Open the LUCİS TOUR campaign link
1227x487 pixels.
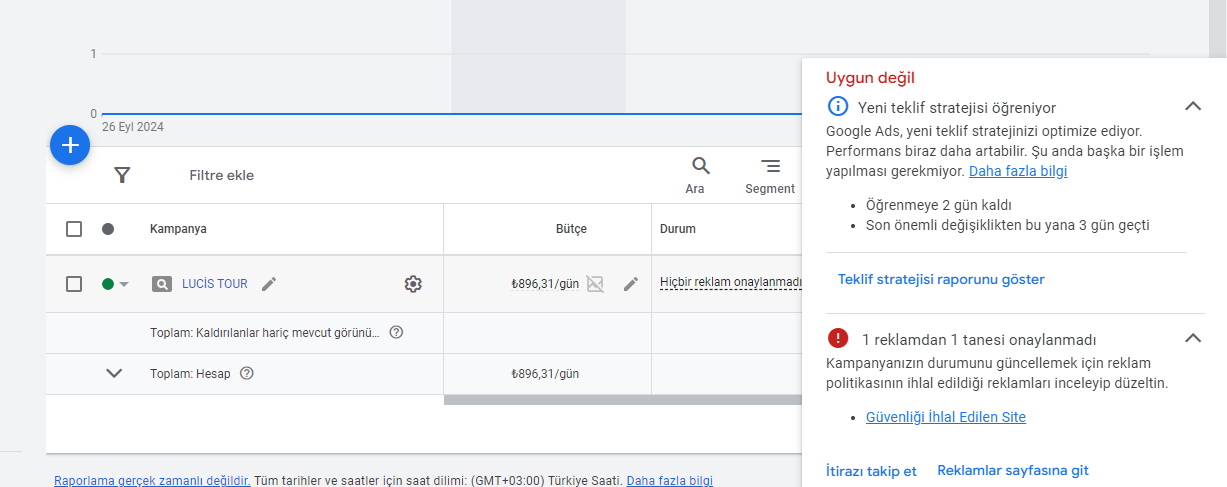click(215, 284)
